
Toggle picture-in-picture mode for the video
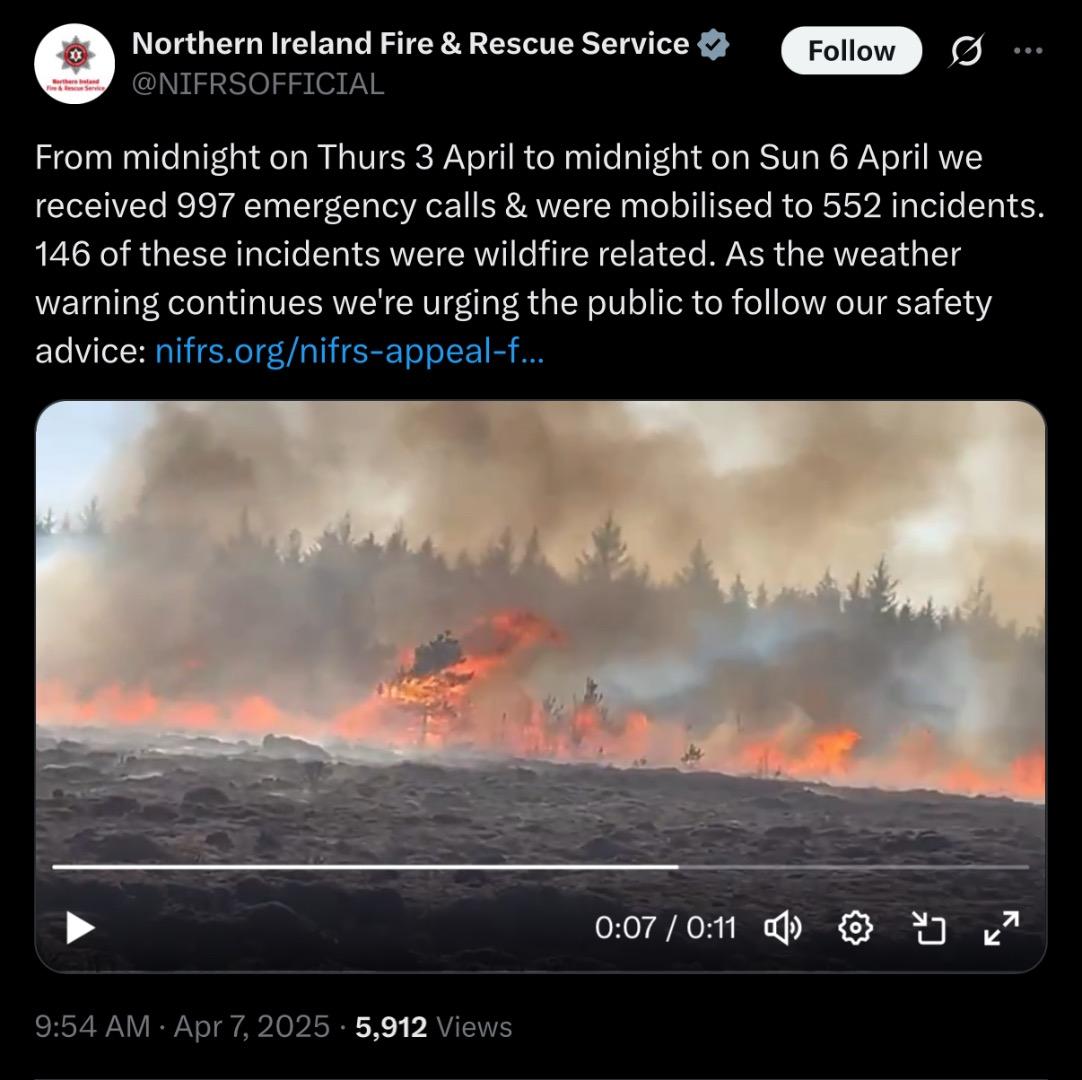tap(928, 927)
